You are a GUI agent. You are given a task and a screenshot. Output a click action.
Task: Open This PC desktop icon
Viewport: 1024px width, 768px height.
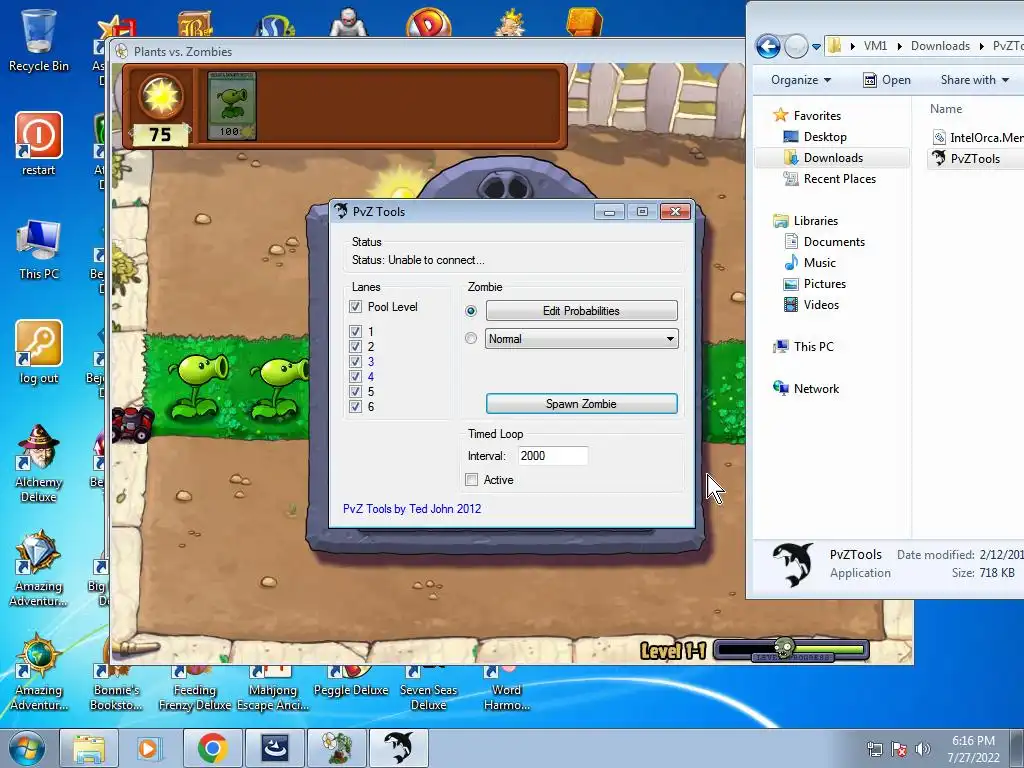39,250
